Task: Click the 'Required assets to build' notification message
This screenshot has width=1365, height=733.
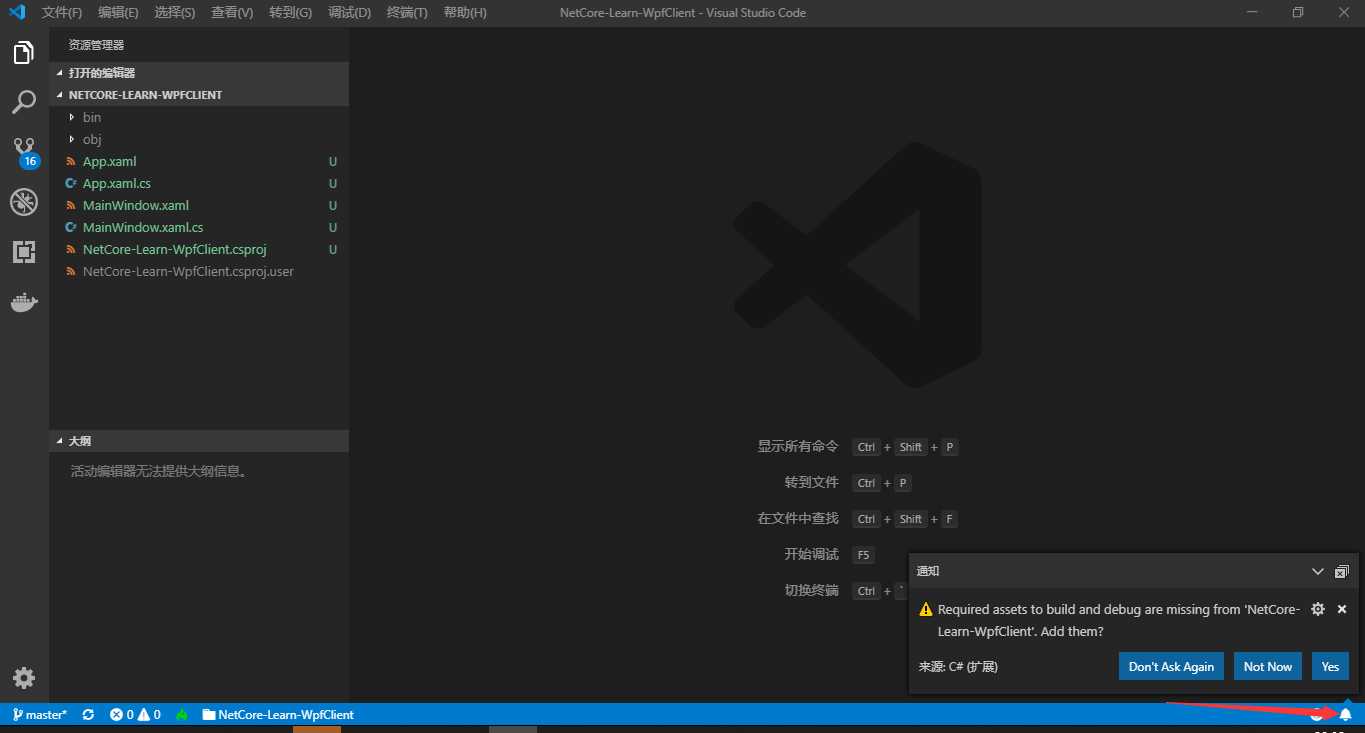Action: pyautogui.click(x=1119, y=620)
